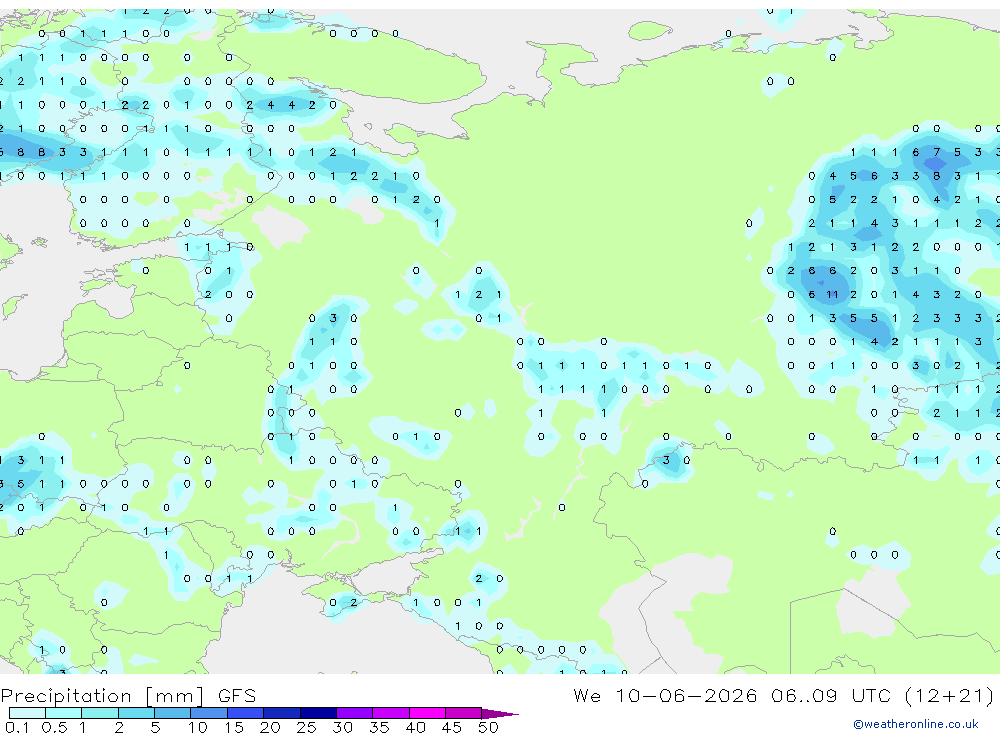Click the '[mm]' unit label
Image resolution: width=1000 pixels, height=733 pixels.
(x=174, y=696)
